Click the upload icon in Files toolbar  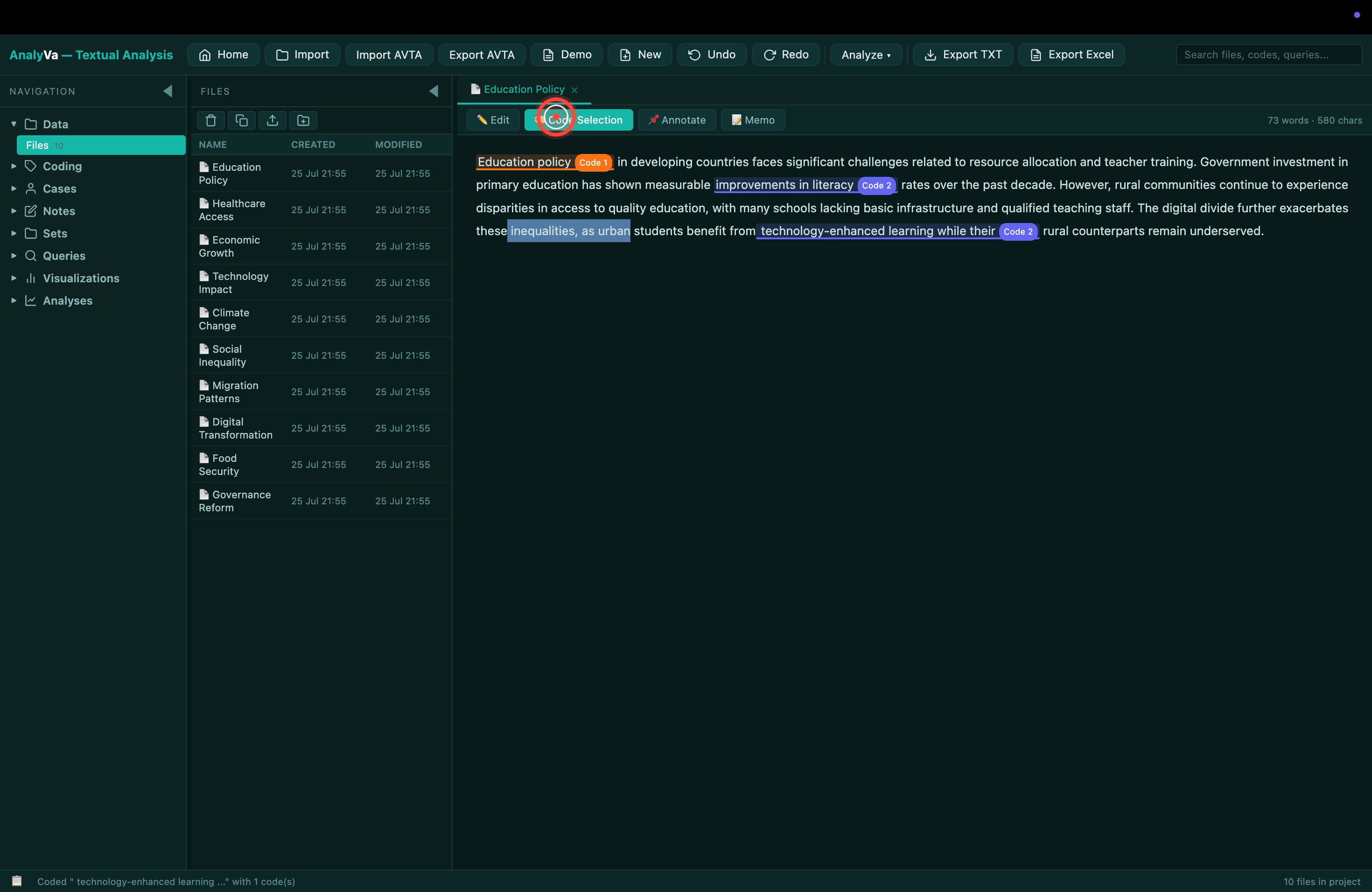click(x=272, y=120)
